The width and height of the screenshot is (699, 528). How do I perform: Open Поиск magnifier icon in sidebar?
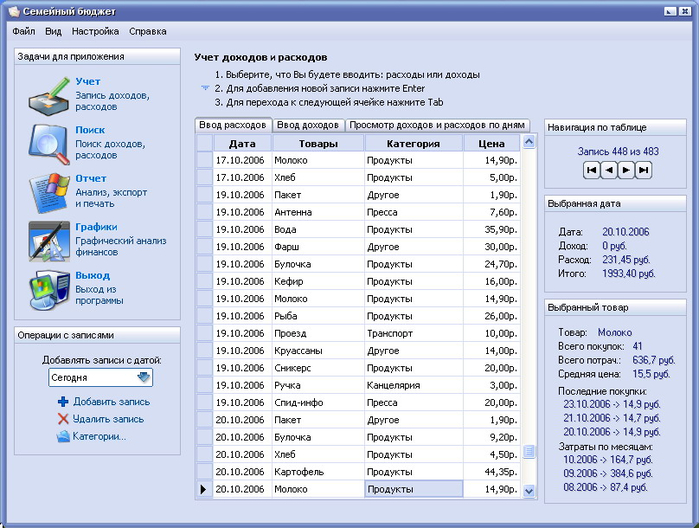[47, 144]
